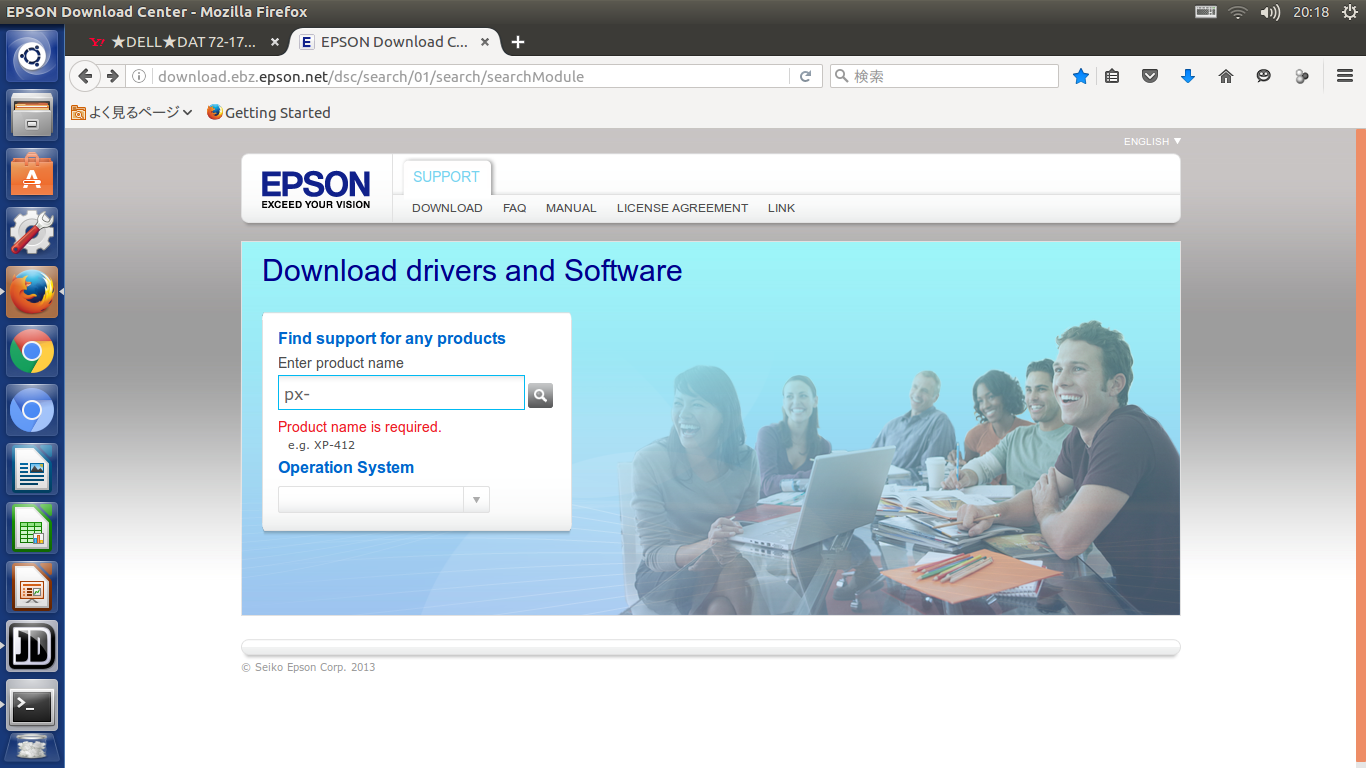
Task: Click the EPSON logo
Action: click(x=316, y=189)
